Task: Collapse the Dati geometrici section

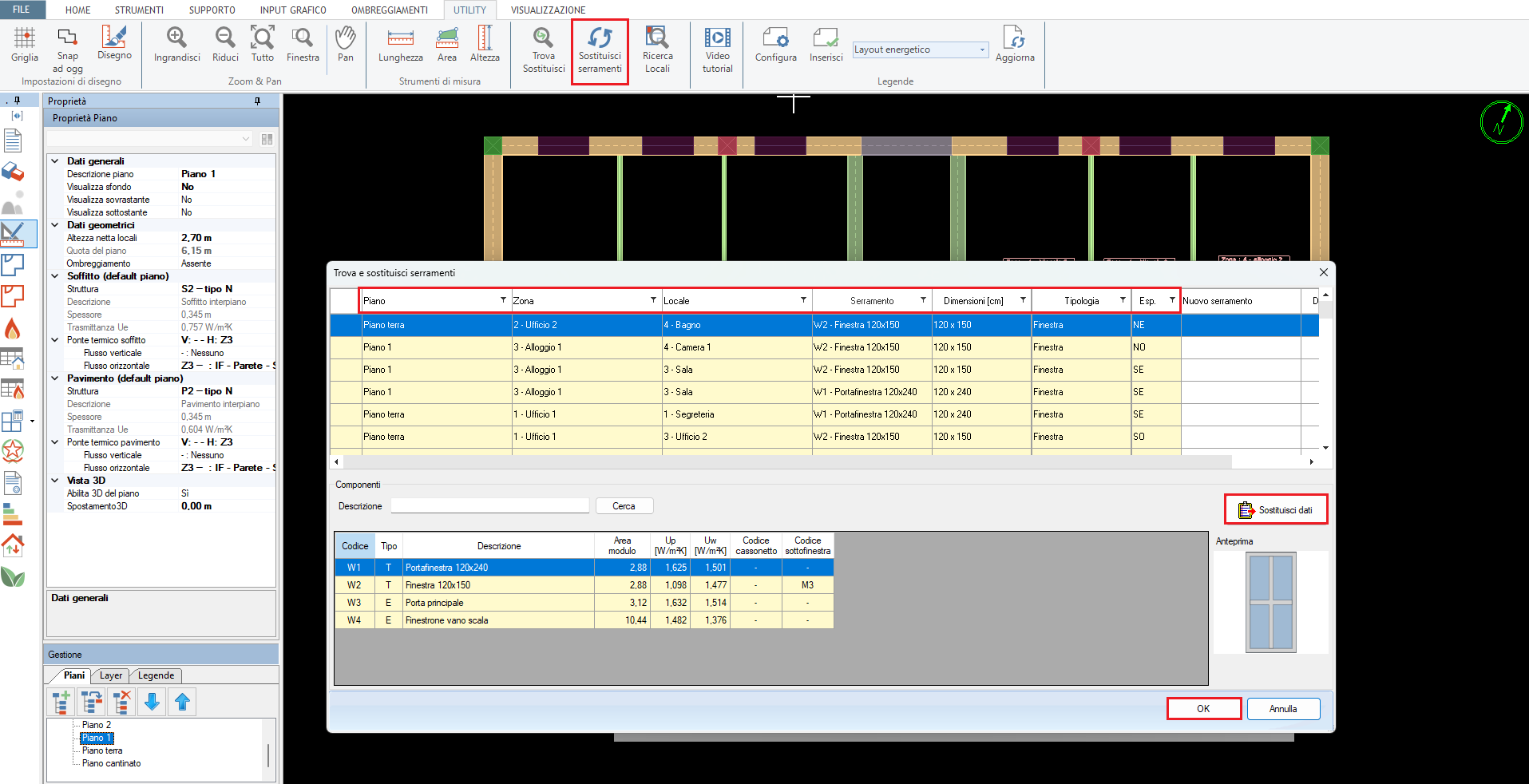Action: (x=55, y=225)
